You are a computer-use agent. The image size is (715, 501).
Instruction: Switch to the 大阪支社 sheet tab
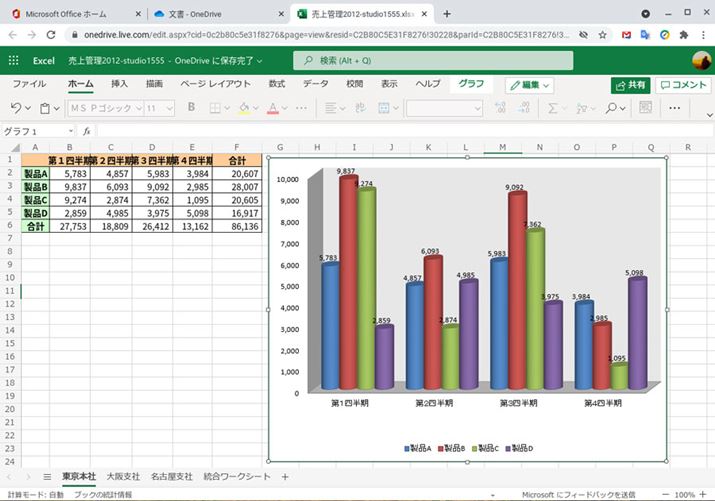(x=122, y=476)
